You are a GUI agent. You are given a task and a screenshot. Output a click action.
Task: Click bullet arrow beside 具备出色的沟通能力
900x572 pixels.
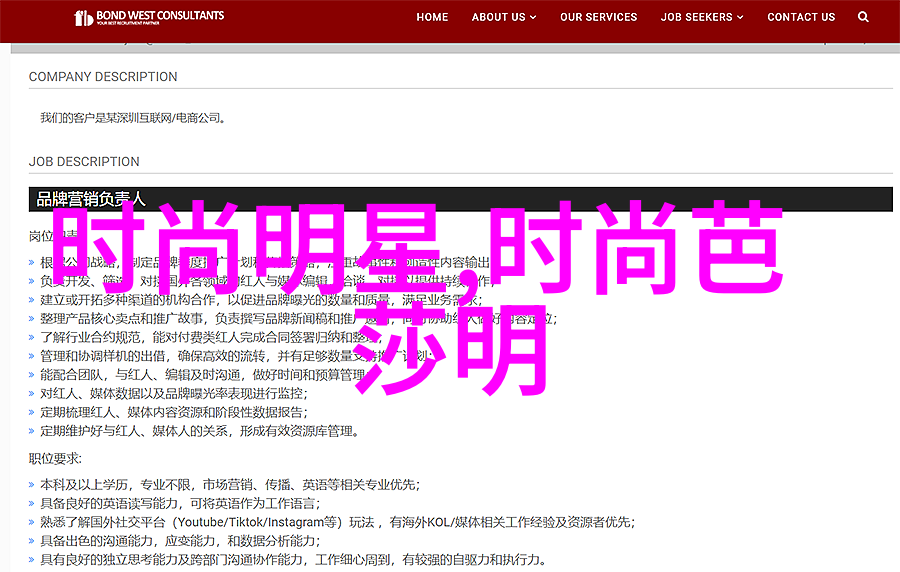tap(34, 542)
